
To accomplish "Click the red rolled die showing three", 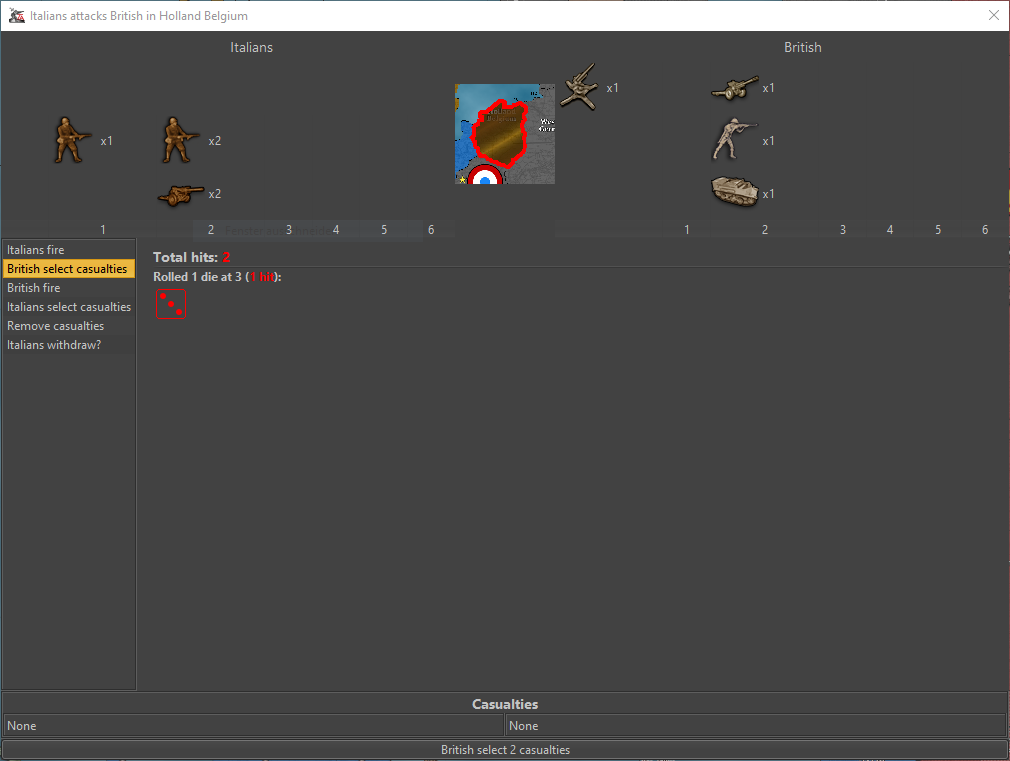I will coord(170,305).
